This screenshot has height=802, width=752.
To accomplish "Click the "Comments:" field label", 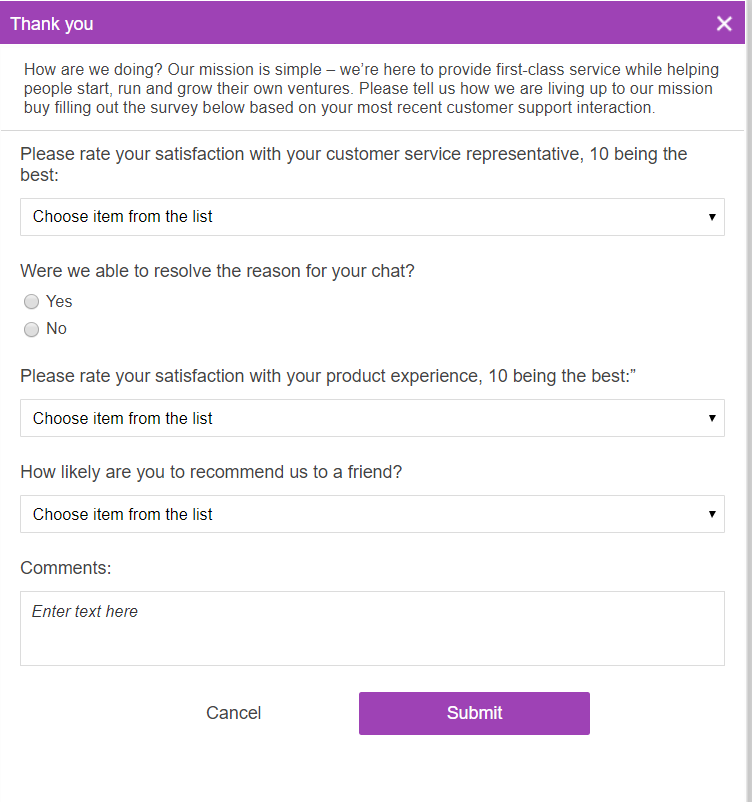I will tap(66, 568).
